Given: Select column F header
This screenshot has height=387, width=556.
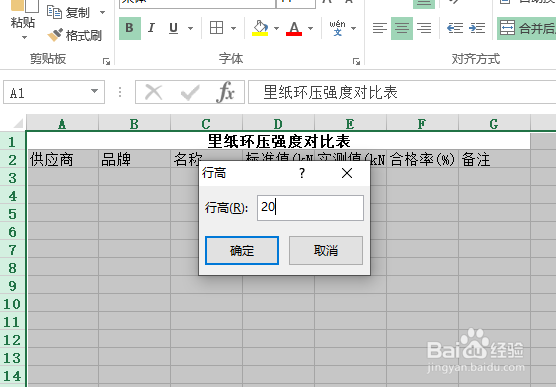Looking at the screenshot, I should [x=422, y=123].
